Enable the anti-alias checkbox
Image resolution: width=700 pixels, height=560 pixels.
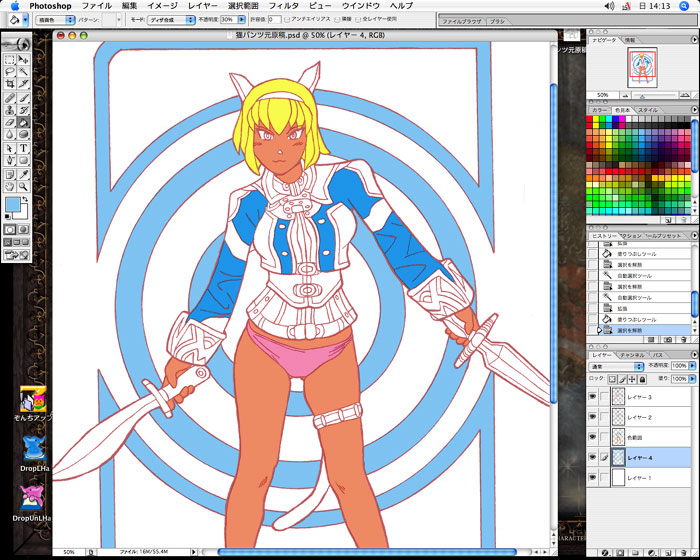[x=288, y=19]
